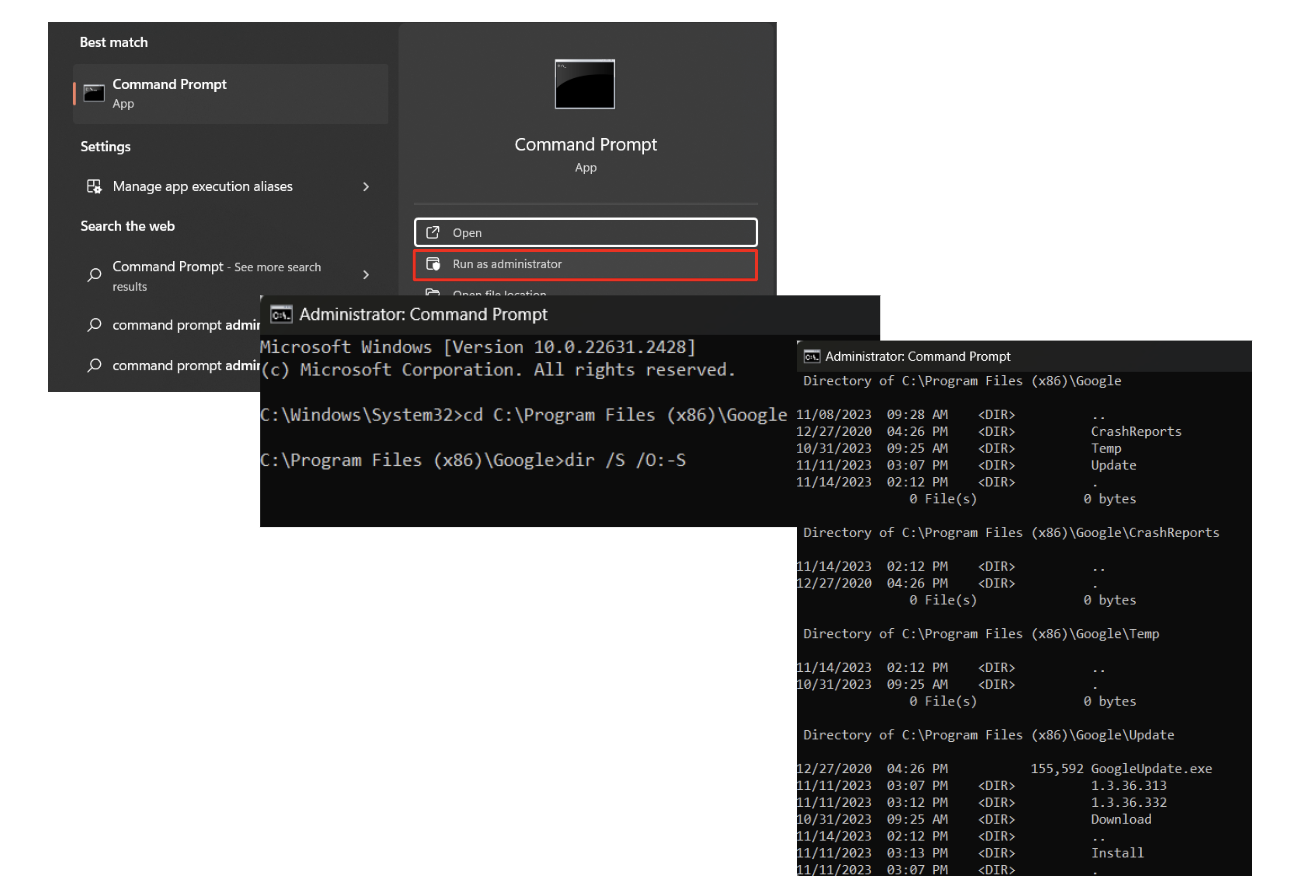Click the large Command Prompt icon in the preview pane

click(x=585, y=84)
